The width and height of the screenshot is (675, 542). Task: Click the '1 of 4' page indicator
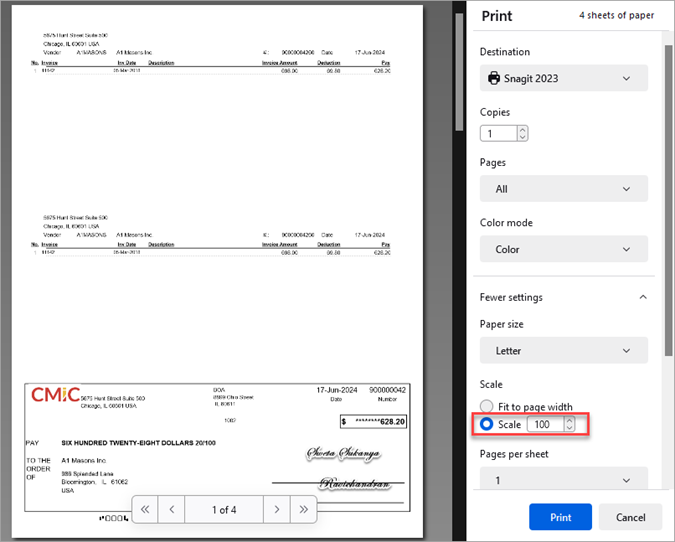[x=224, y=510]
